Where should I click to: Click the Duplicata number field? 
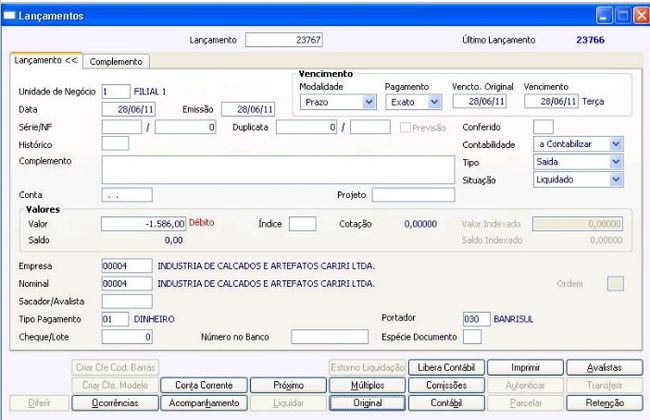coord(306,127)
